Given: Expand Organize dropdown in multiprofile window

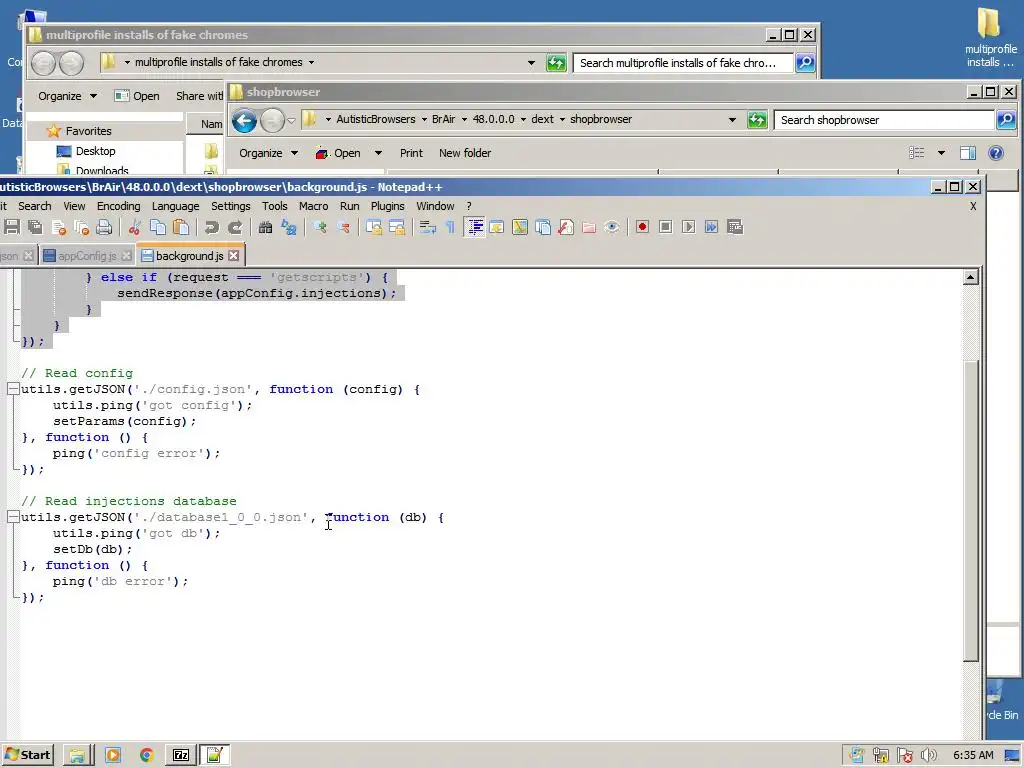Looking at the screenshot, I should coord(67,96).
